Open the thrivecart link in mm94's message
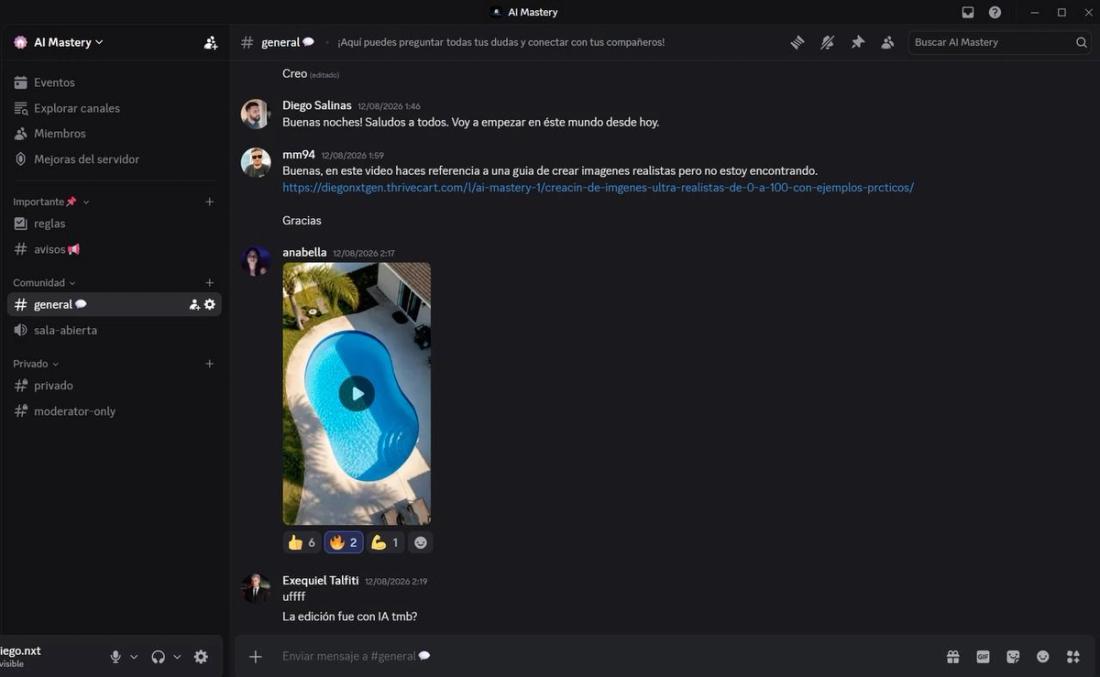 point(598,187)
